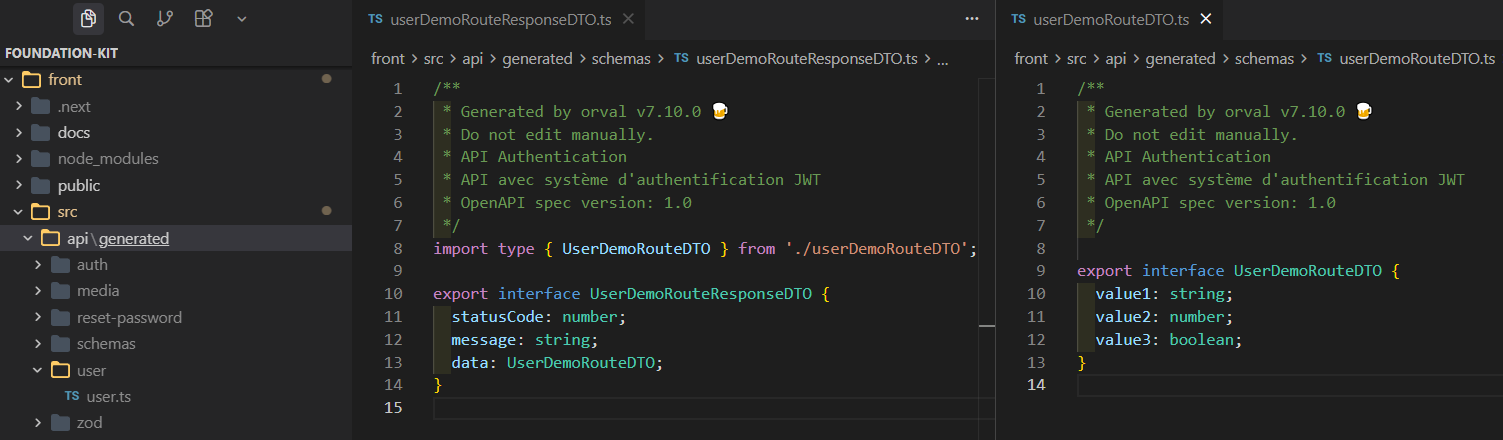Click line number 15 in left editor

point(394,408)
